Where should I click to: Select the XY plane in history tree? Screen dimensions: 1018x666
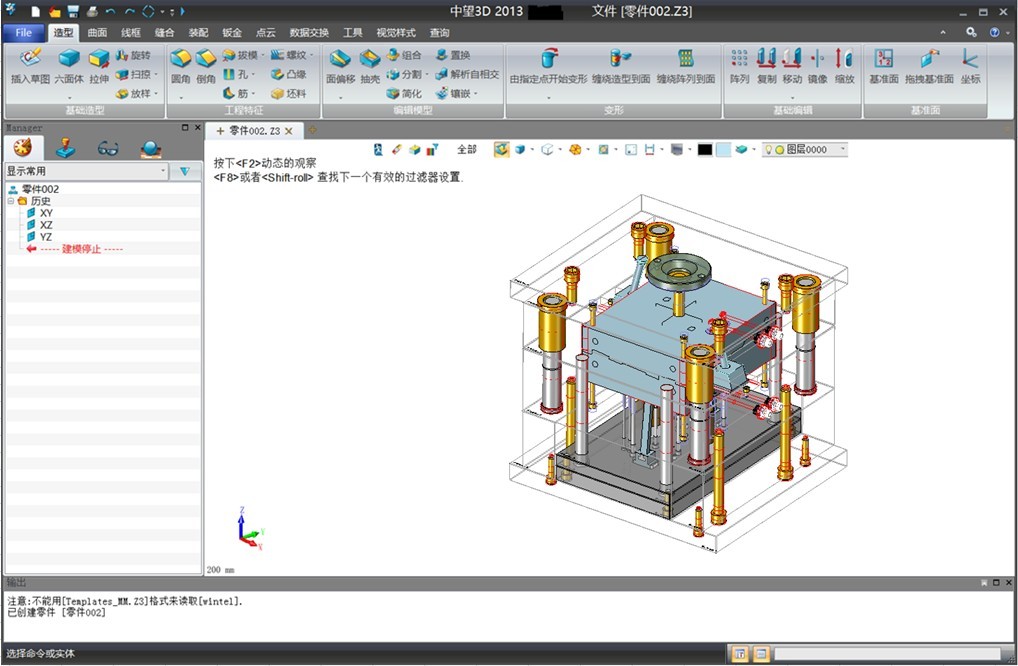coord(46,213)
